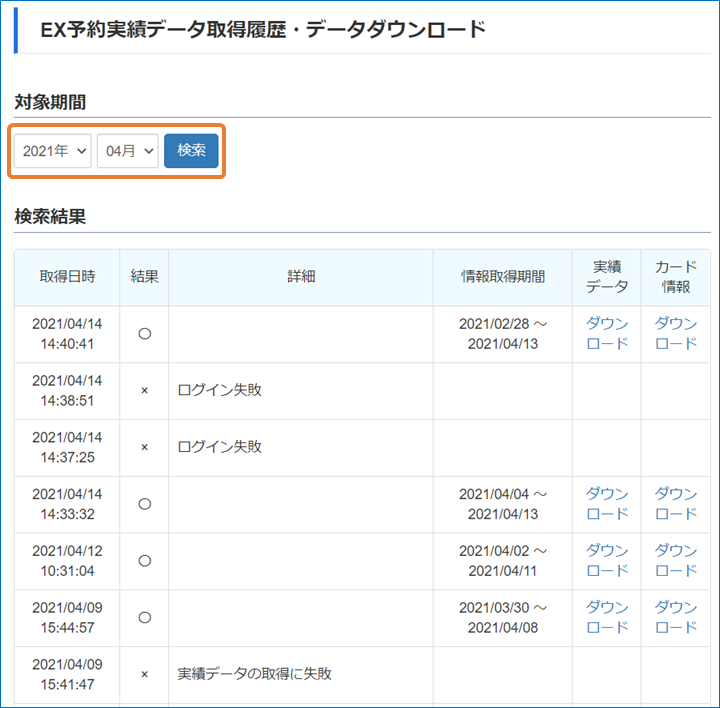Open the 2021年 year dropdown
This screenshot has width=720, height=708.
(53, 151)
